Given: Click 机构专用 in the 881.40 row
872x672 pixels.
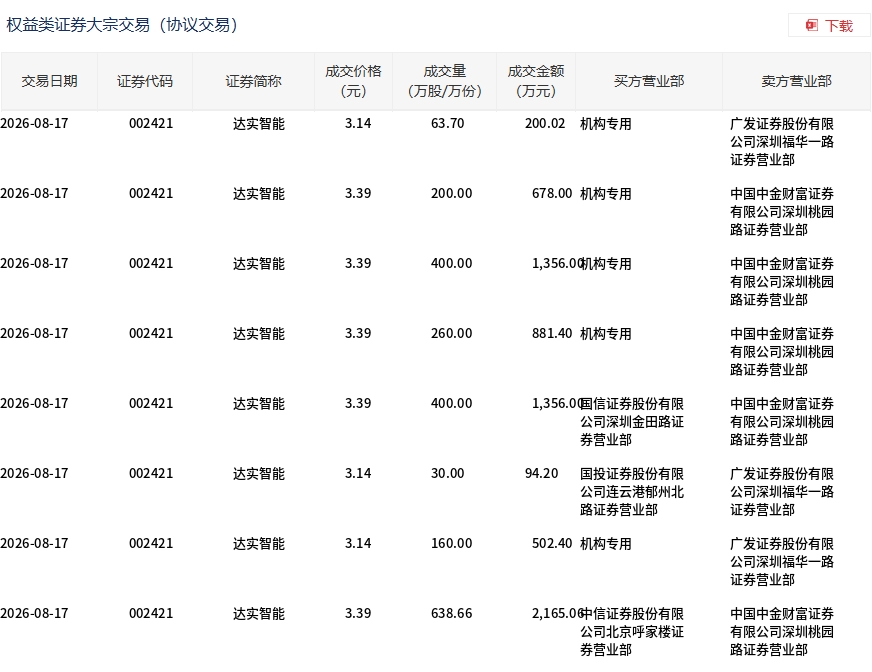Looking at the screenshot, I should 606,334.
